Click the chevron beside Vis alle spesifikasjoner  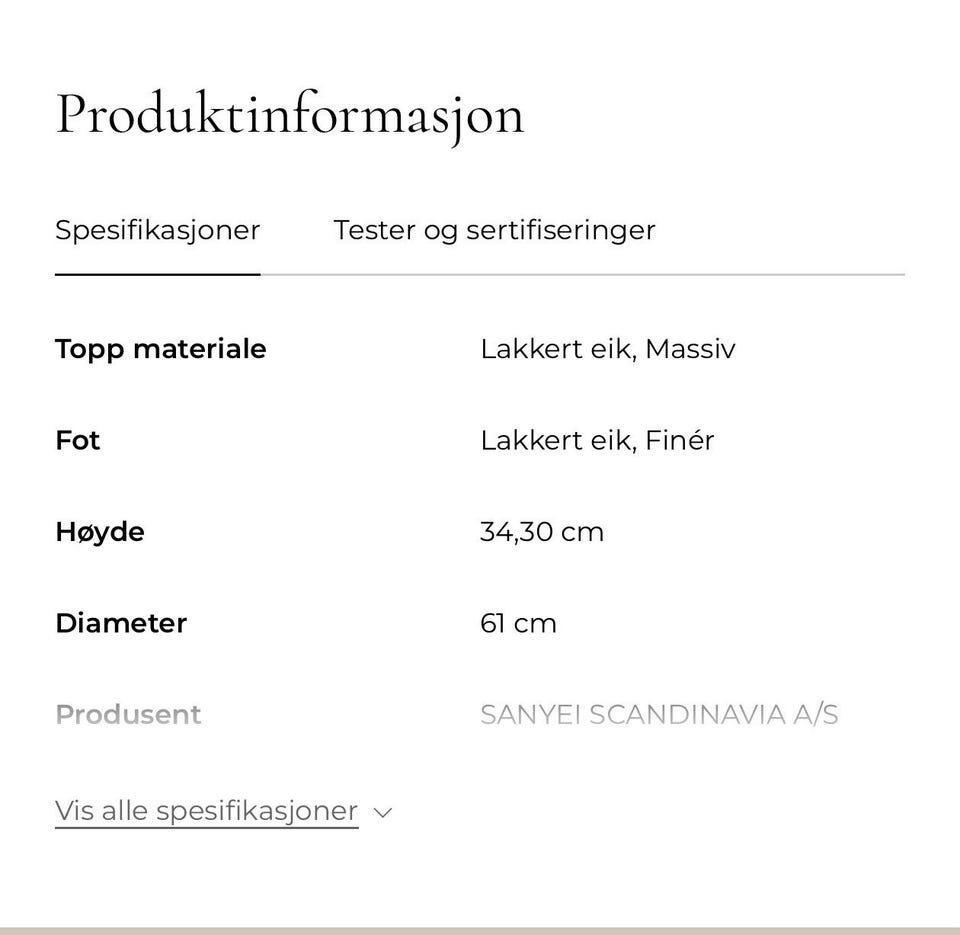click(x=383, y=813)
